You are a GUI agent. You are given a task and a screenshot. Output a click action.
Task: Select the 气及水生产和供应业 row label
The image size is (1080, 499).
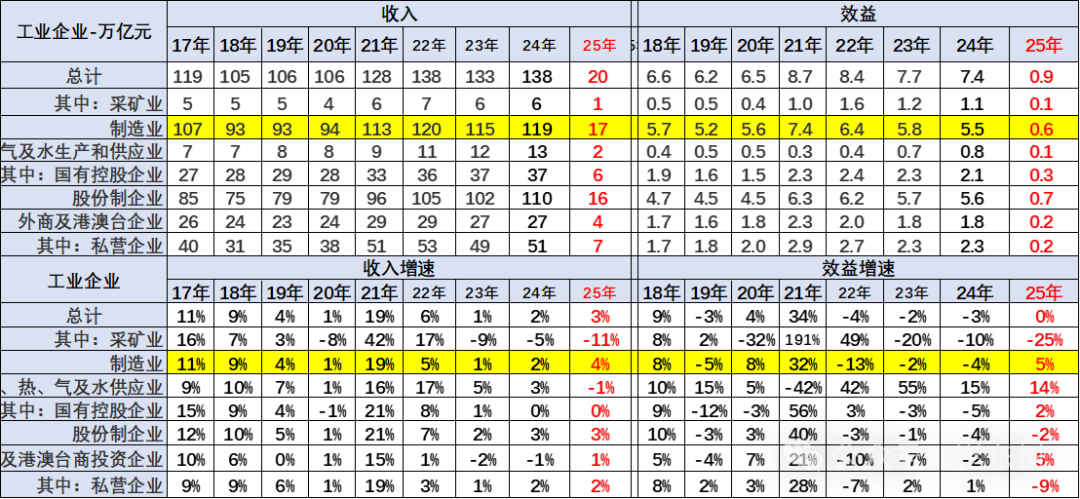pyautogui.click(x=83, y=151)
